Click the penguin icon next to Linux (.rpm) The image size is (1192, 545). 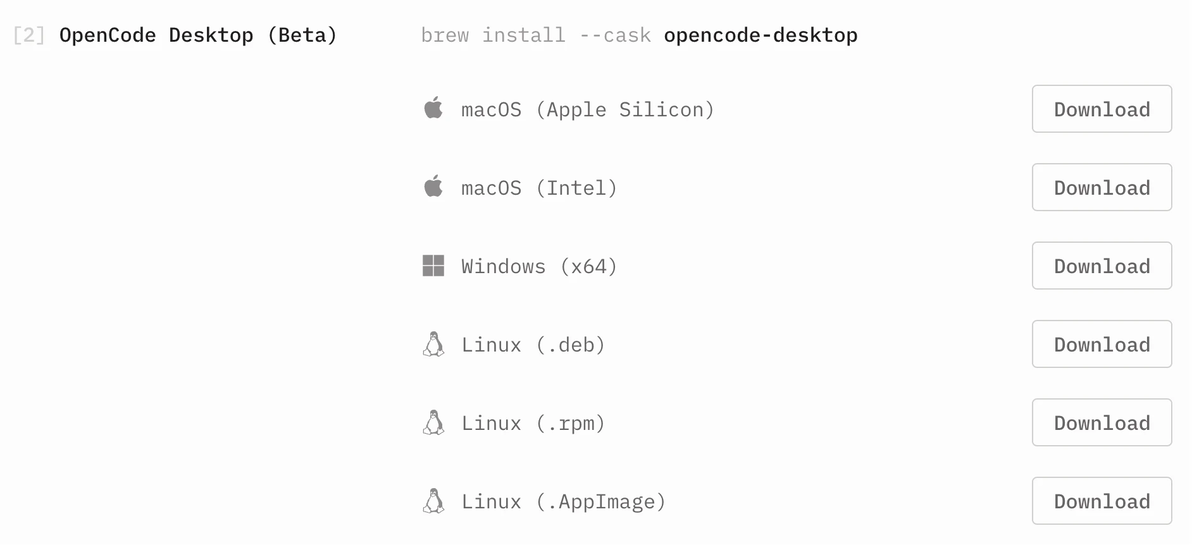pos(433,423)
